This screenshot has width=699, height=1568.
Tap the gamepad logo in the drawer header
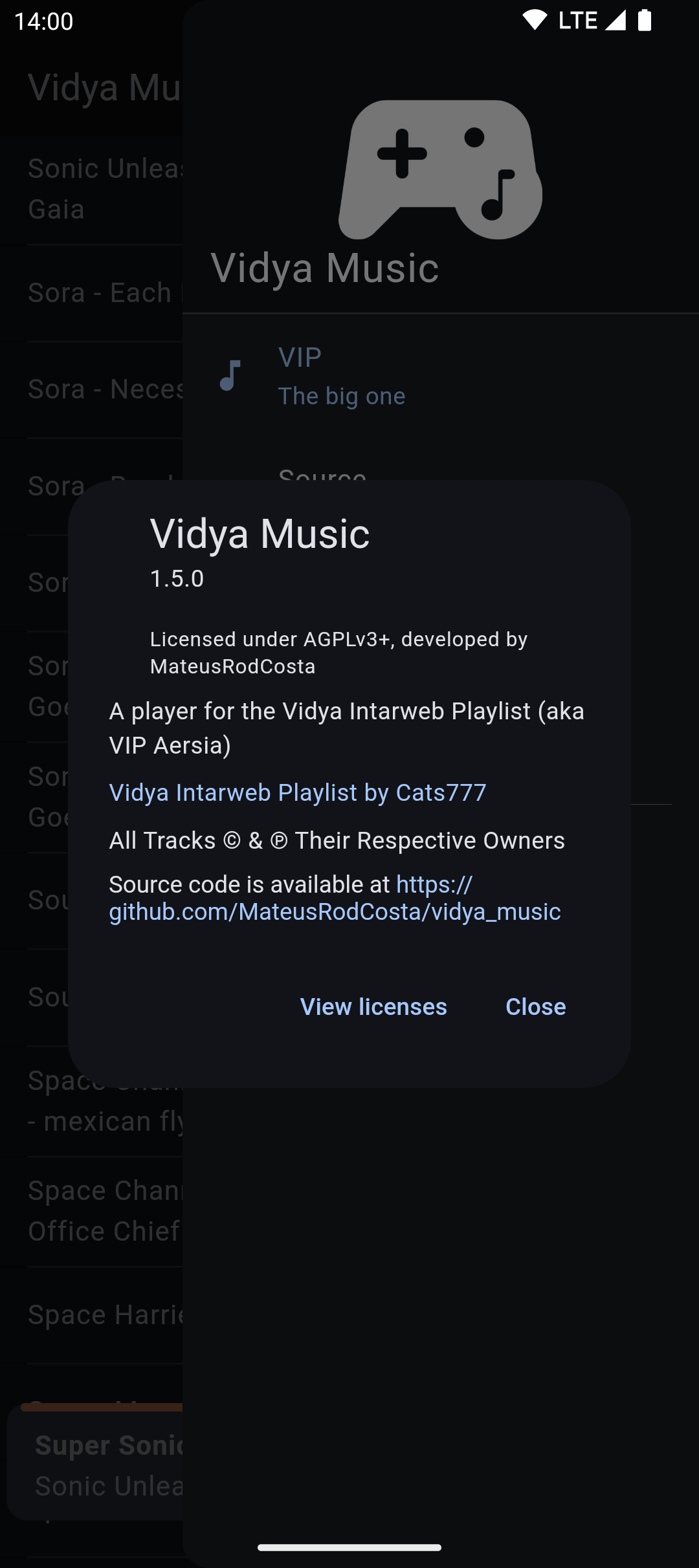440,169
